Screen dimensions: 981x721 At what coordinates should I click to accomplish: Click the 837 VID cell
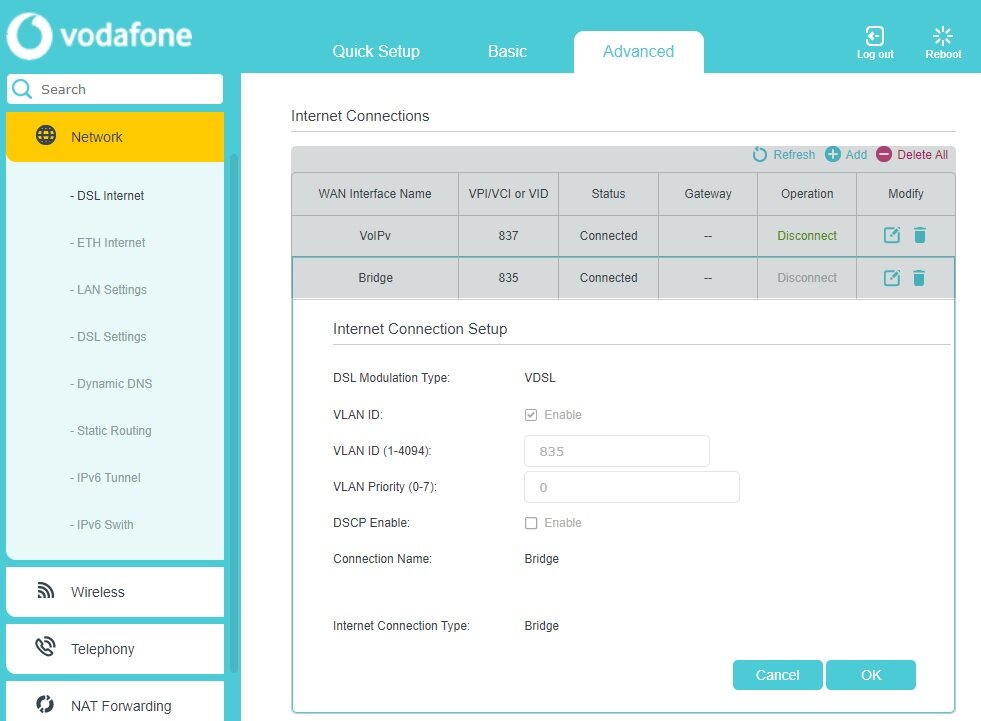[x=509, y=236]
